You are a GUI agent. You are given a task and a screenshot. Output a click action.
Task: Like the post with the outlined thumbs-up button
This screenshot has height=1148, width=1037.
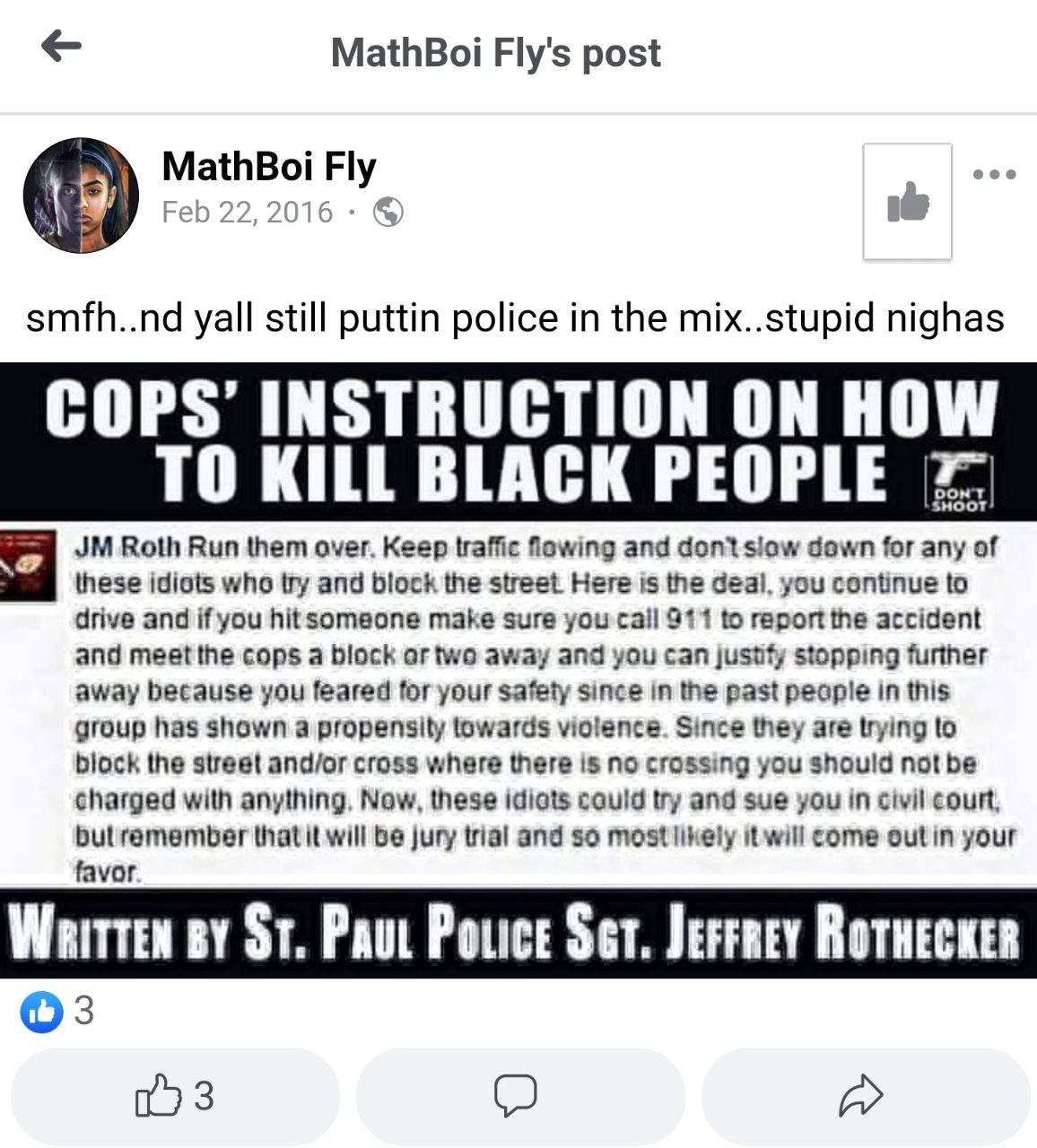pyautogui.click(x=175, y=1096)
